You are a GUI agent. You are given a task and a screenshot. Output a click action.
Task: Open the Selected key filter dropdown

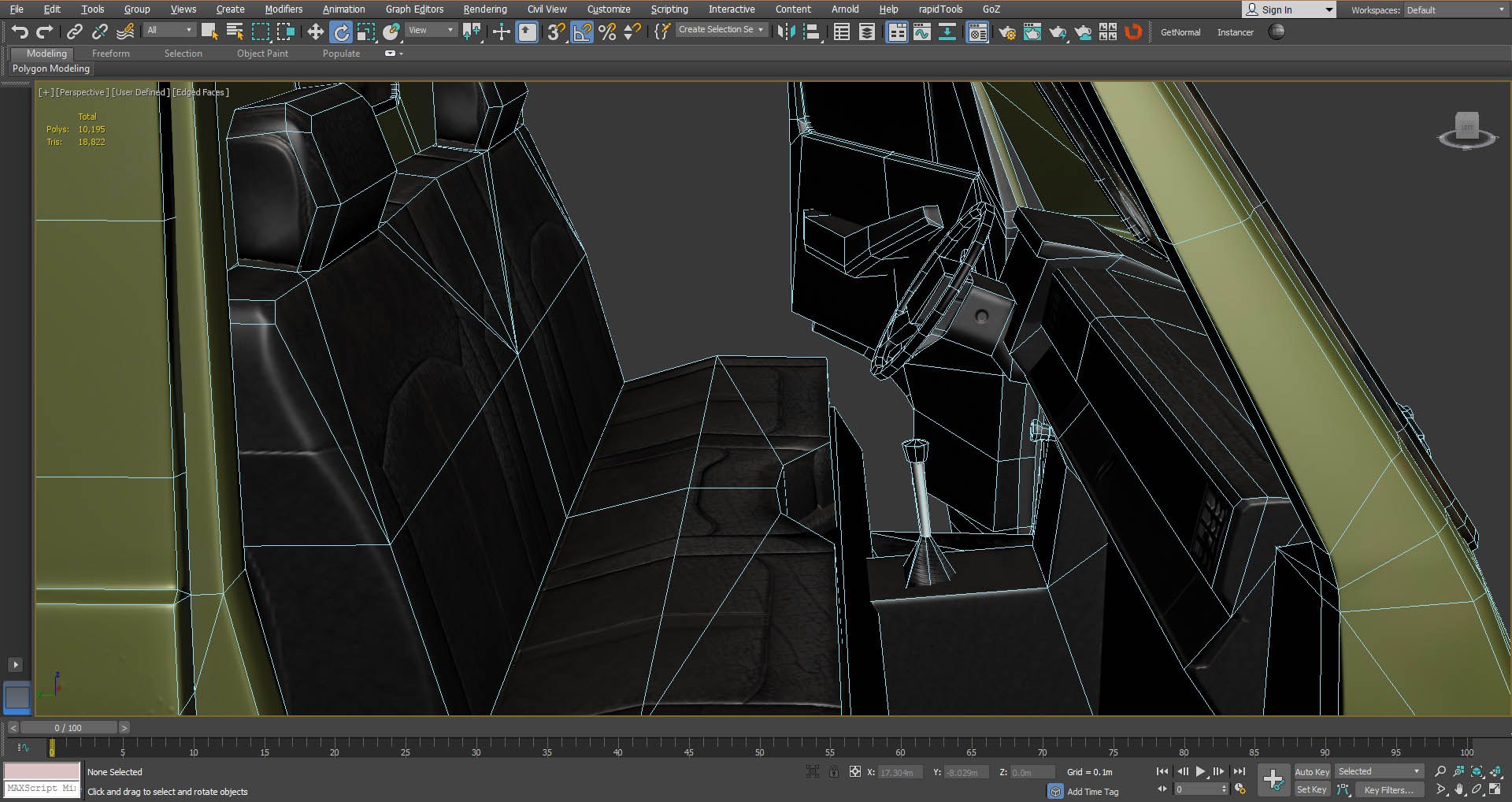click(1379, 772)
